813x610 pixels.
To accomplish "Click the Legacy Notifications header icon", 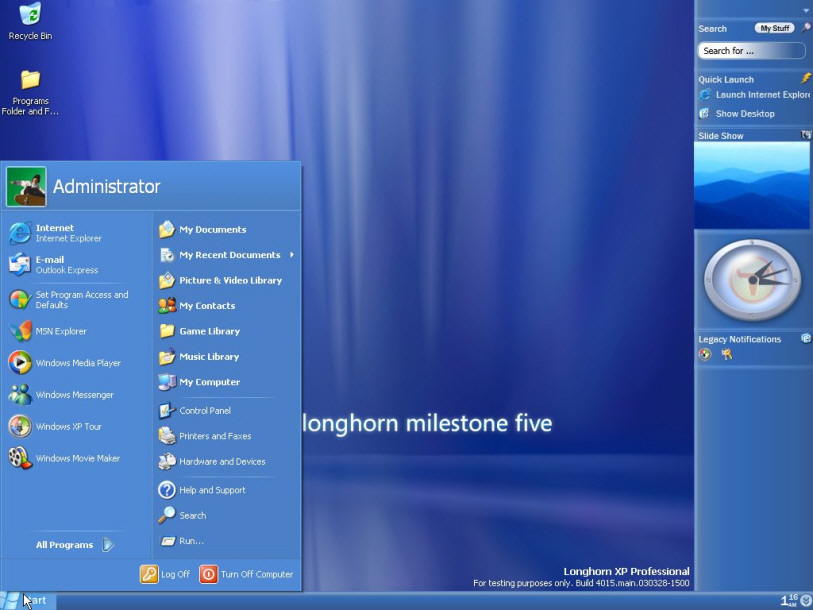I will [x=806, y=338].
